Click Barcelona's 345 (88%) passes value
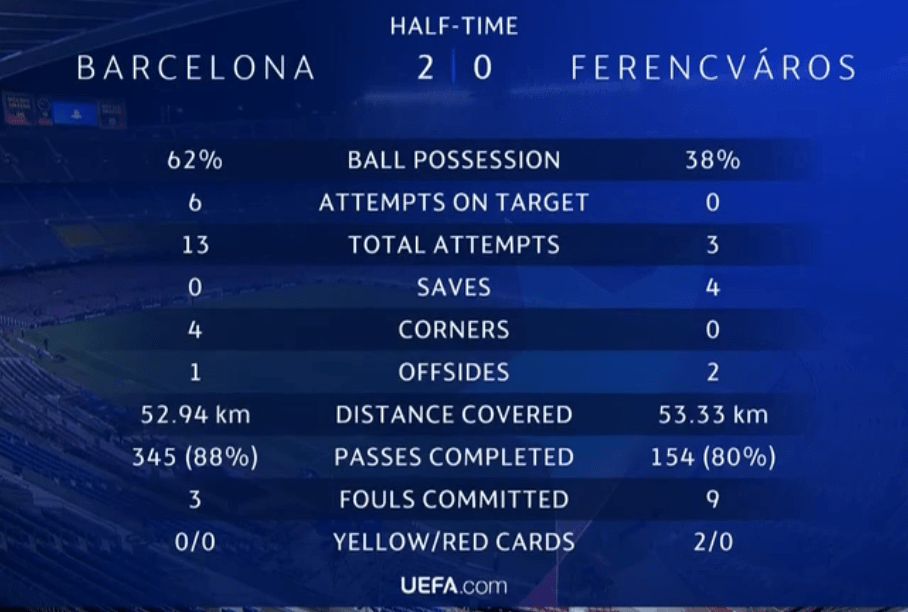The width and height of the screenshot is (908, 612). [195, 458]
